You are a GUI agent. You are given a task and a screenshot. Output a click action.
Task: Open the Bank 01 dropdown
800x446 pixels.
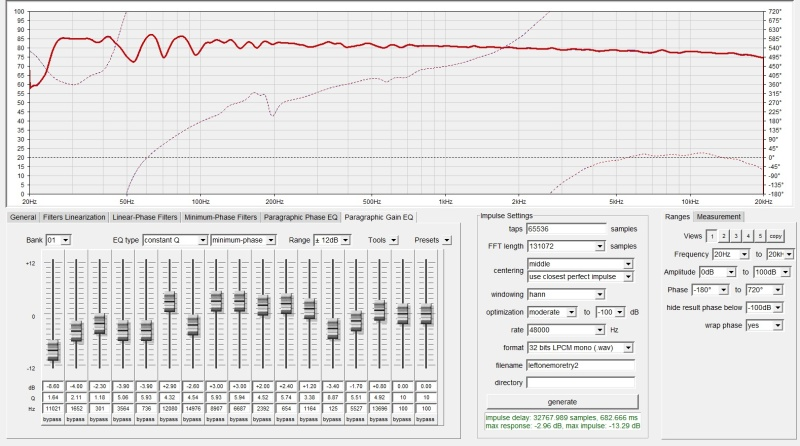(67, 240)
